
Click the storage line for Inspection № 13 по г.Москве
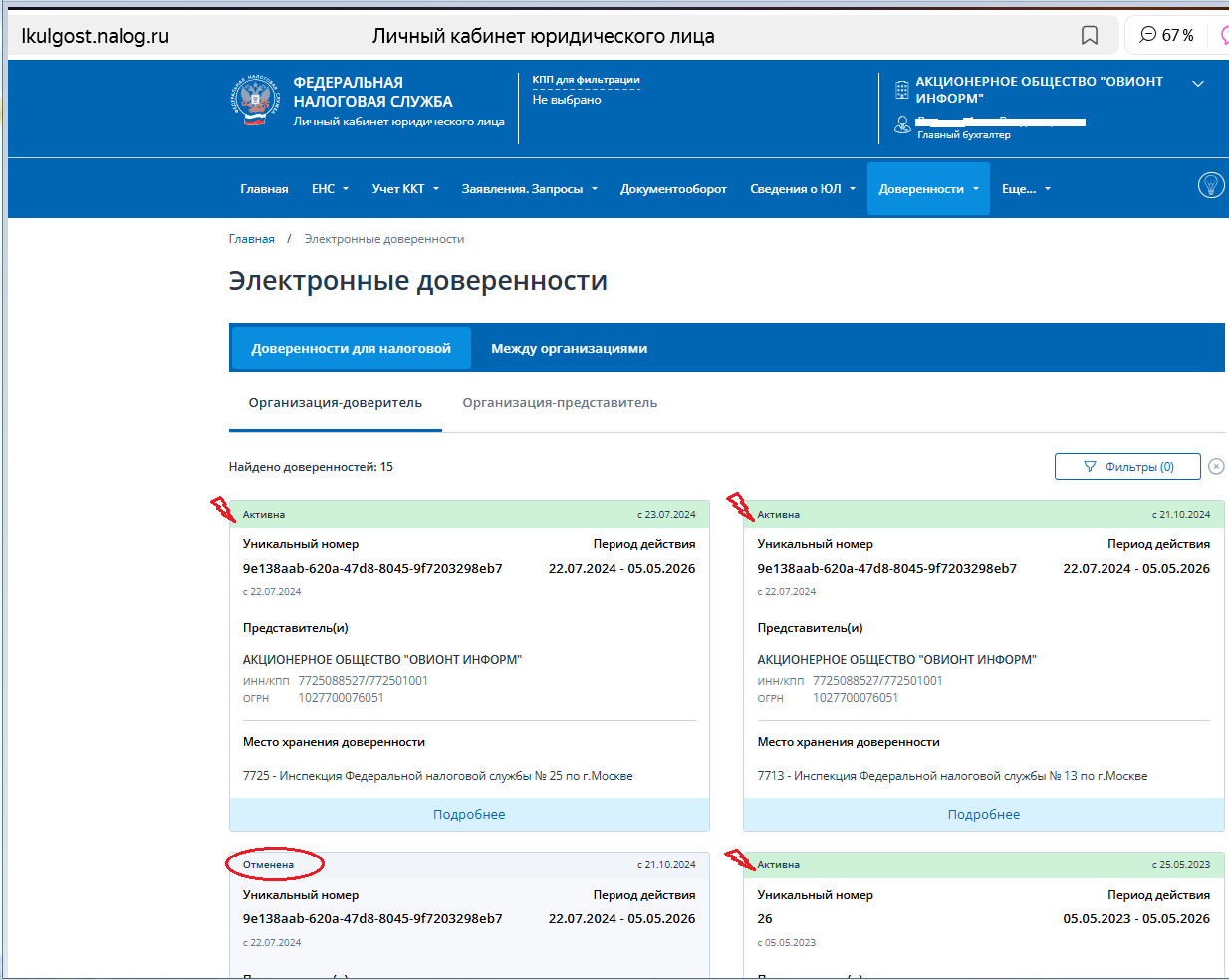point(952,776)
